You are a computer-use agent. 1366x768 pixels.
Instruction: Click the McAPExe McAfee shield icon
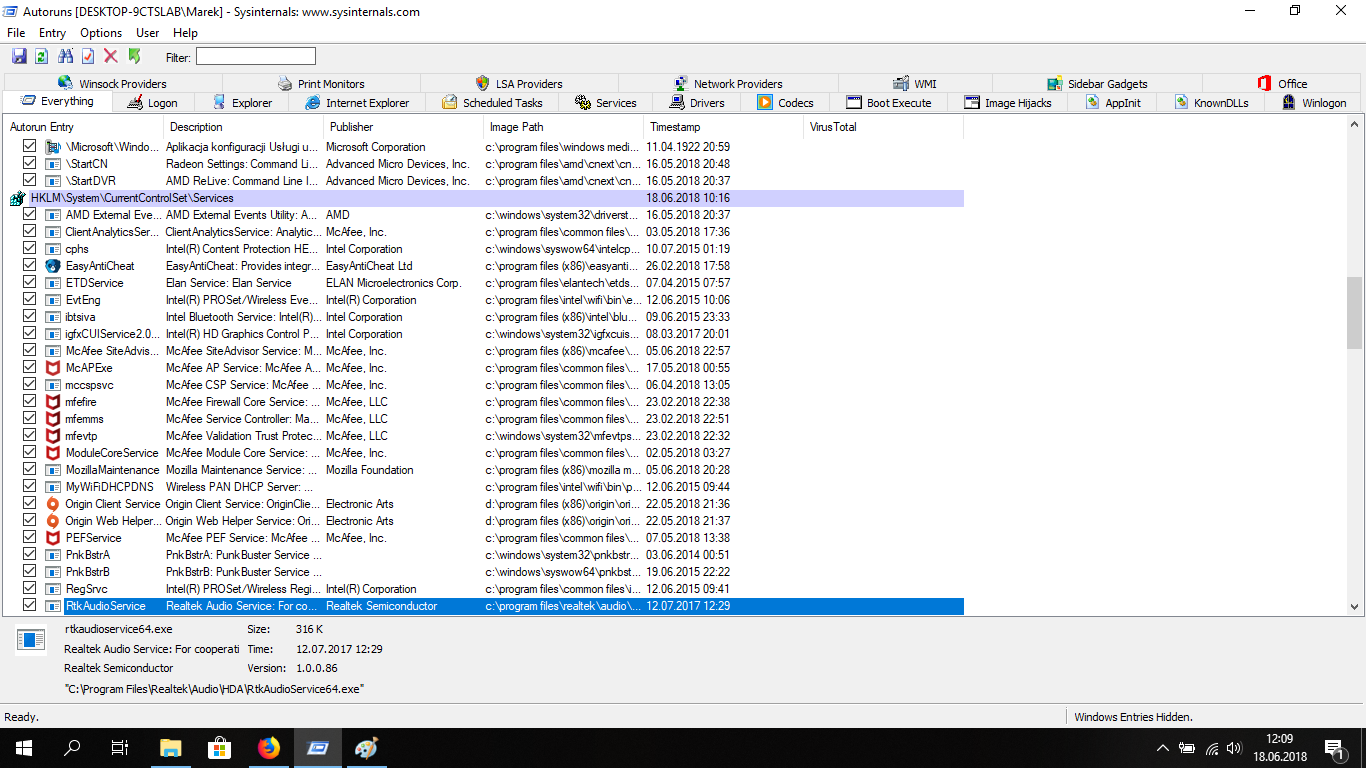coord(53,368)
